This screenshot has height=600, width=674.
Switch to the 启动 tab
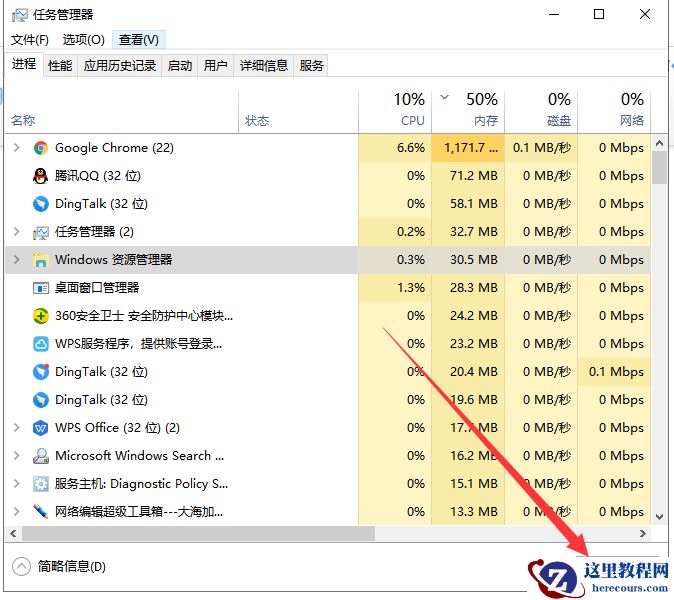pyautogui.click(x=180, y=66)
